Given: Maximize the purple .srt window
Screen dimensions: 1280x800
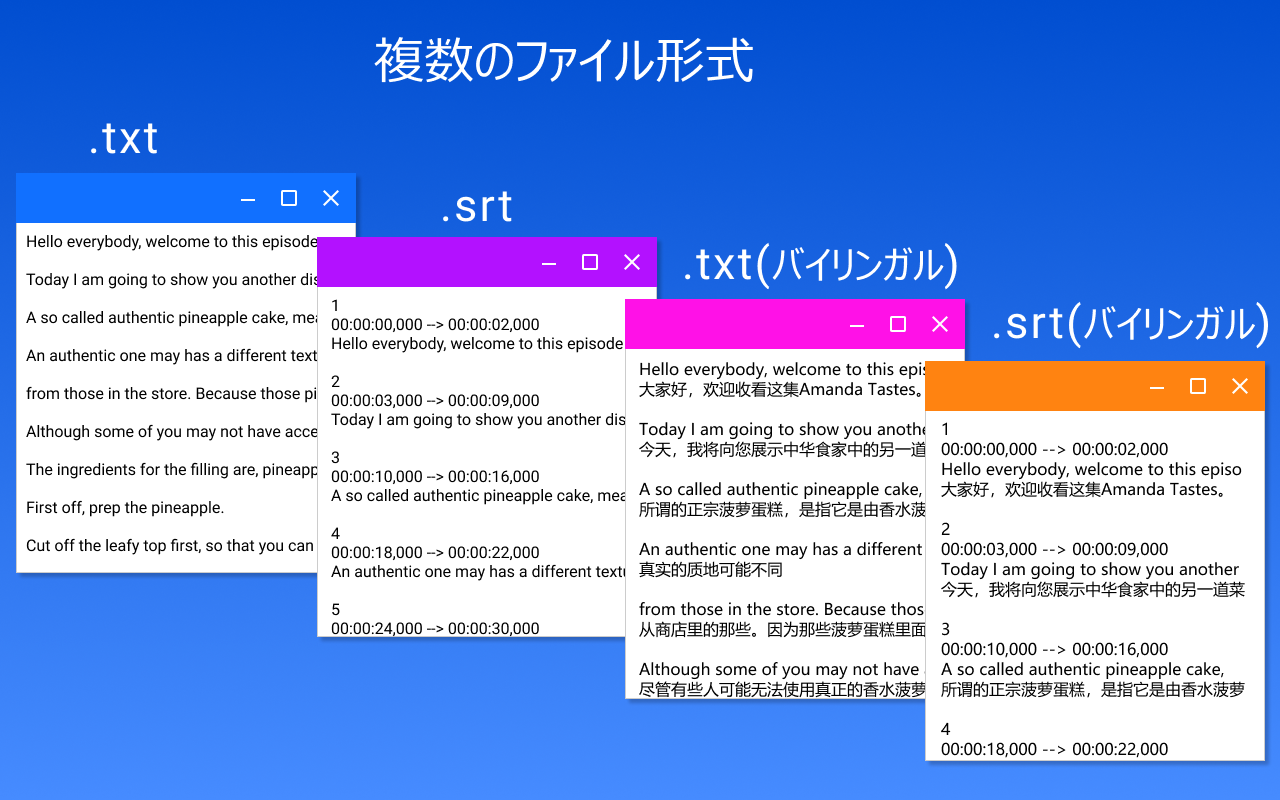Looking at the screenshot, I should click(590, 262).
